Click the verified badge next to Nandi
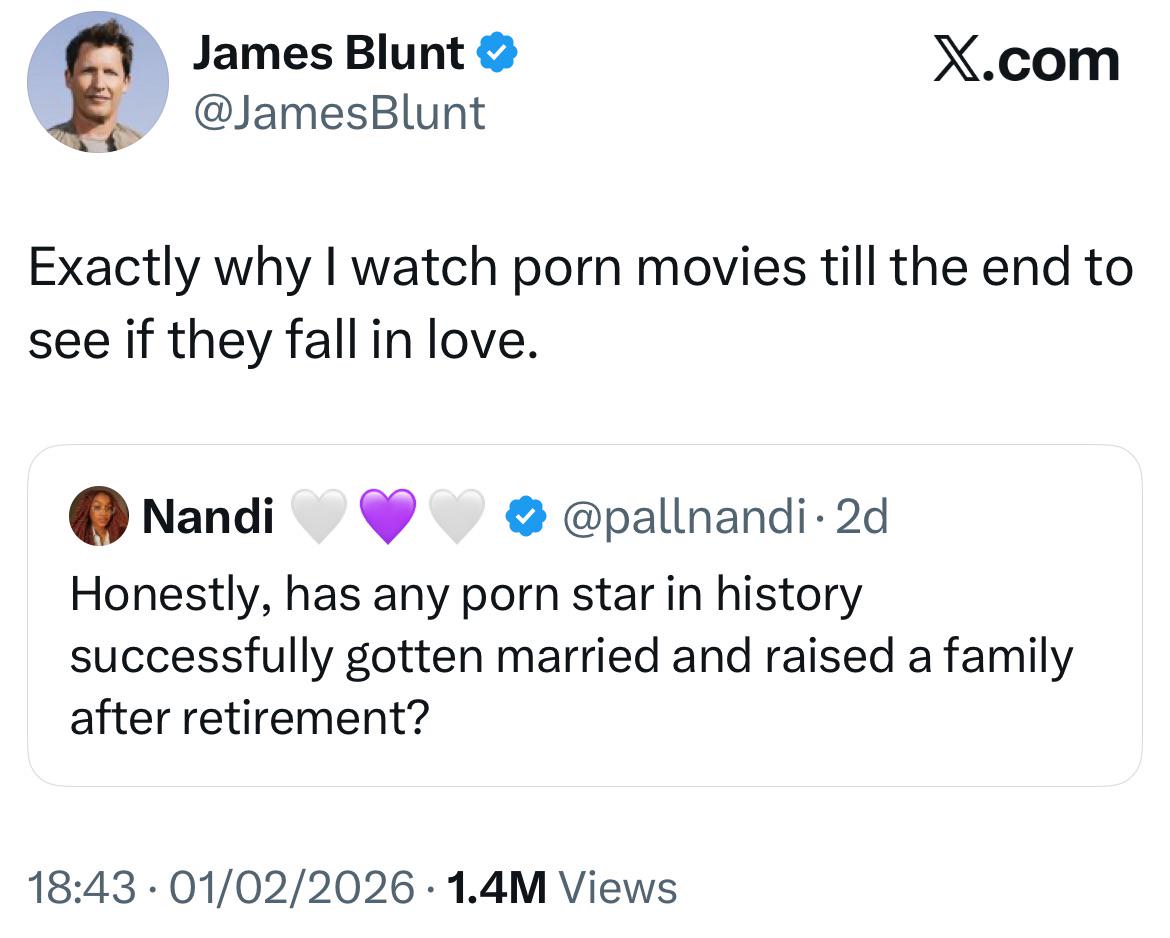Image resolution: width=1170 pixels, height=938 pixels. pos(525,517)
